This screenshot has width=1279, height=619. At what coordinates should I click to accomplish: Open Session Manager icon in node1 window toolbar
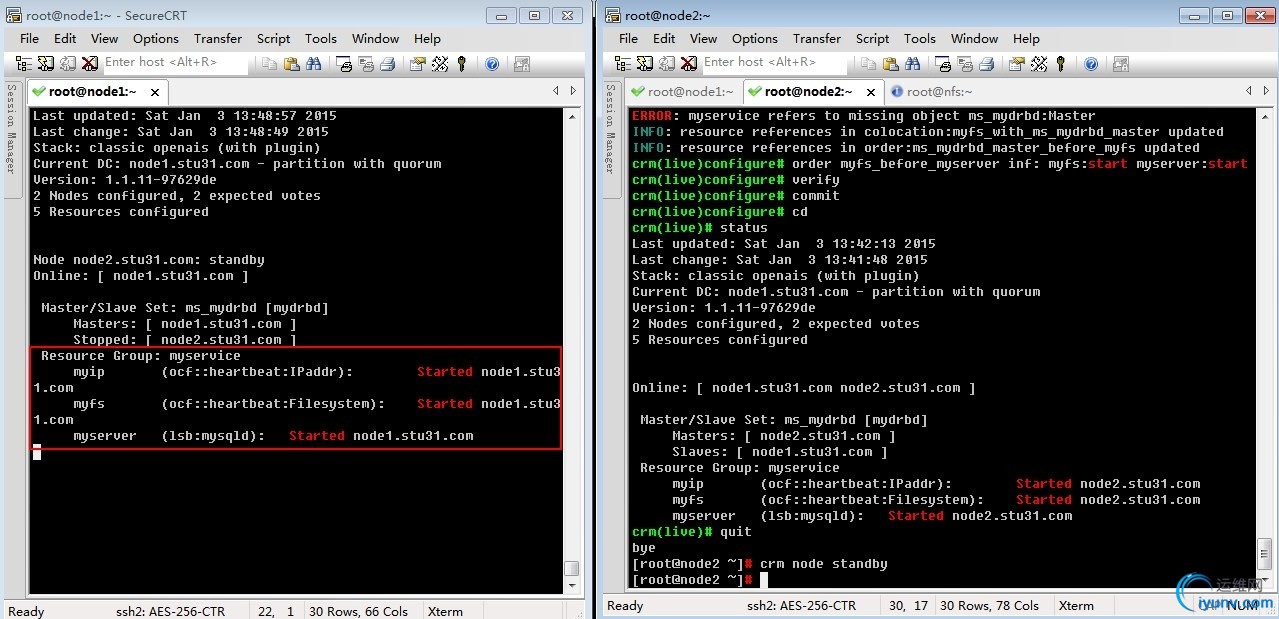pyautogui.click(x=23, y=63)
